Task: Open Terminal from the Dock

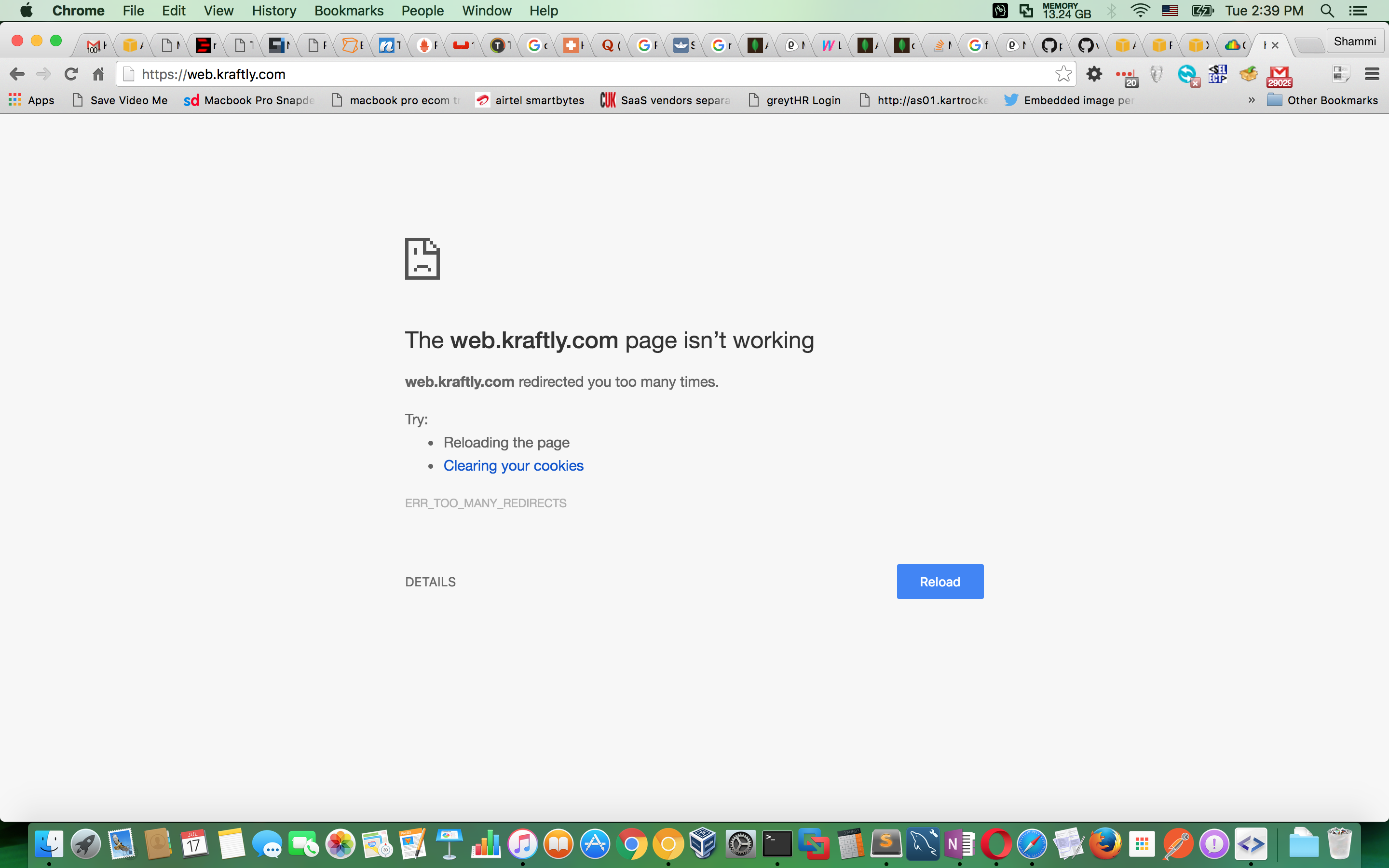Action: point(777,844)
